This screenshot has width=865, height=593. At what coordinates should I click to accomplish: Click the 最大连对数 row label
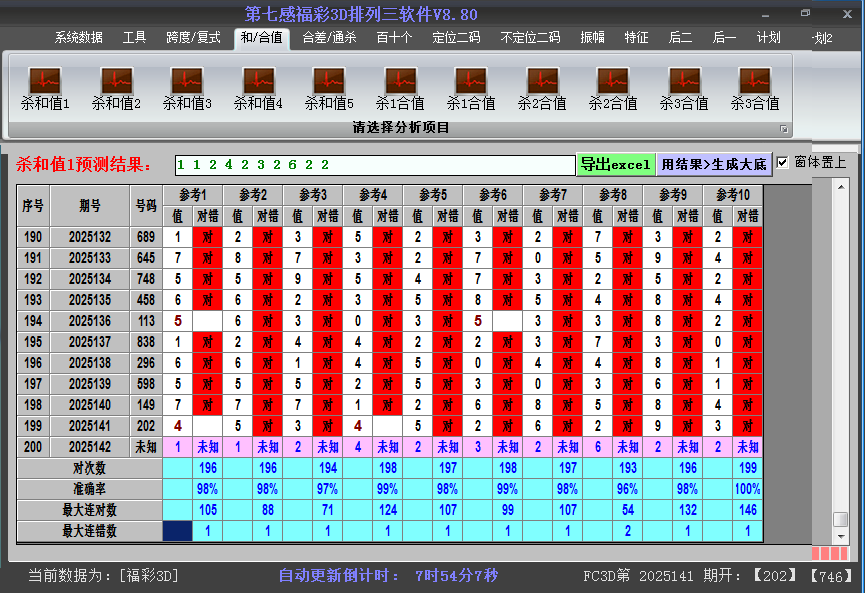[89, 510]
